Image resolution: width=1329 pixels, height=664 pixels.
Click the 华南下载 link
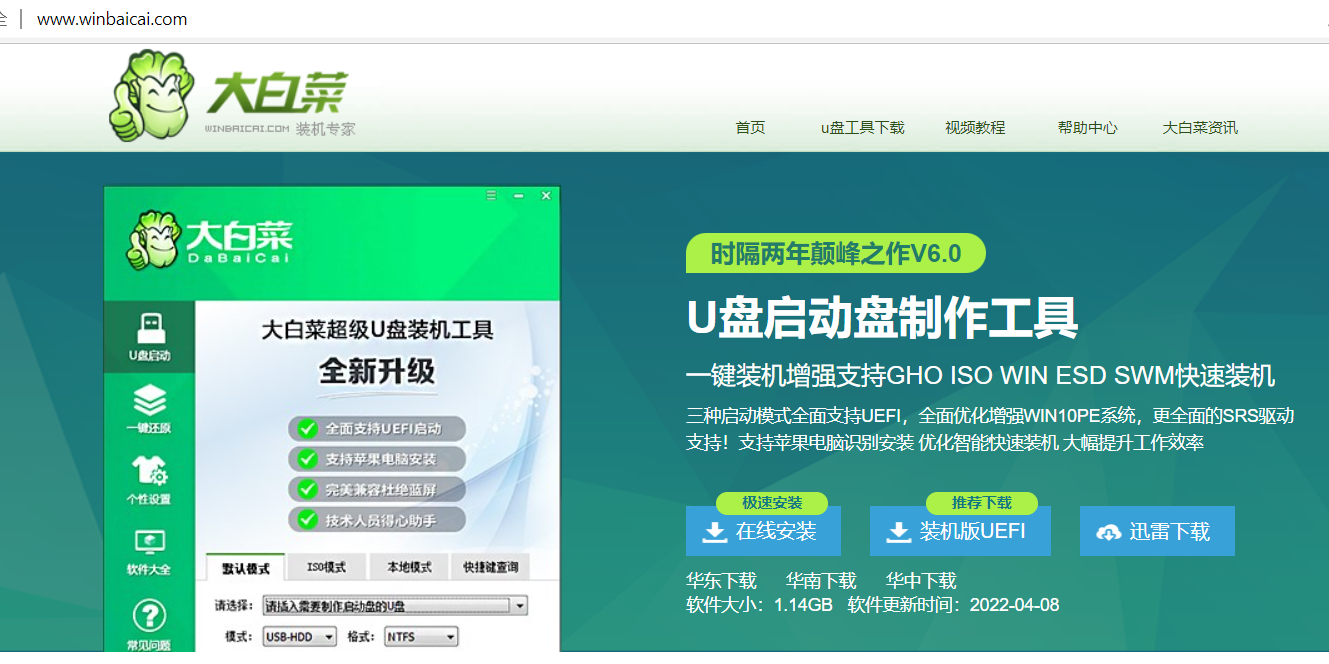[x=821, y=581]
